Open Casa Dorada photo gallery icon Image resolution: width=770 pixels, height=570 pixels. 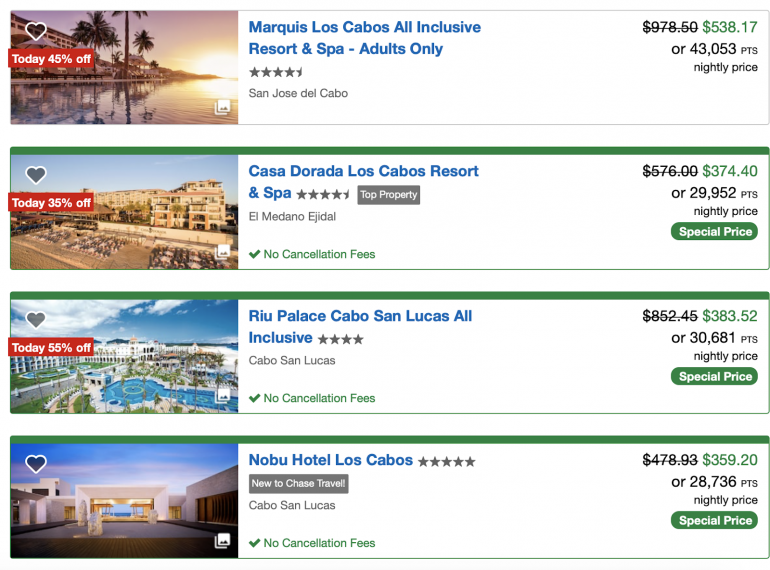[x=222, y=251]
